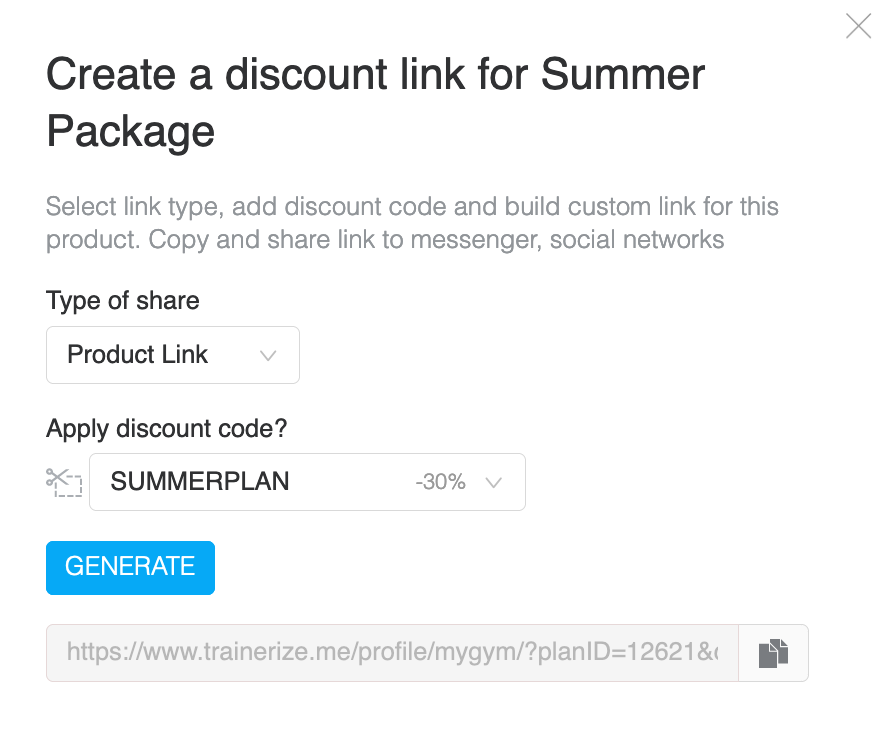The height and width of the screenshot is (740, 892).
Task: Click the scissors coupon icon
Action: point(64,482)
